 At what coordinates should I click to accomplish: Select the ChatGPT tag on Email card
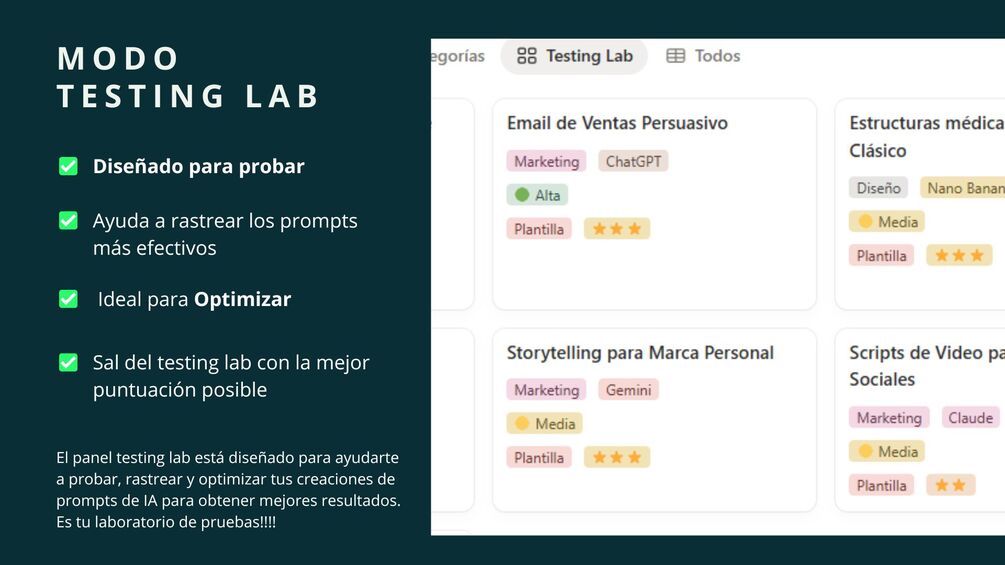tap(633, 161)
